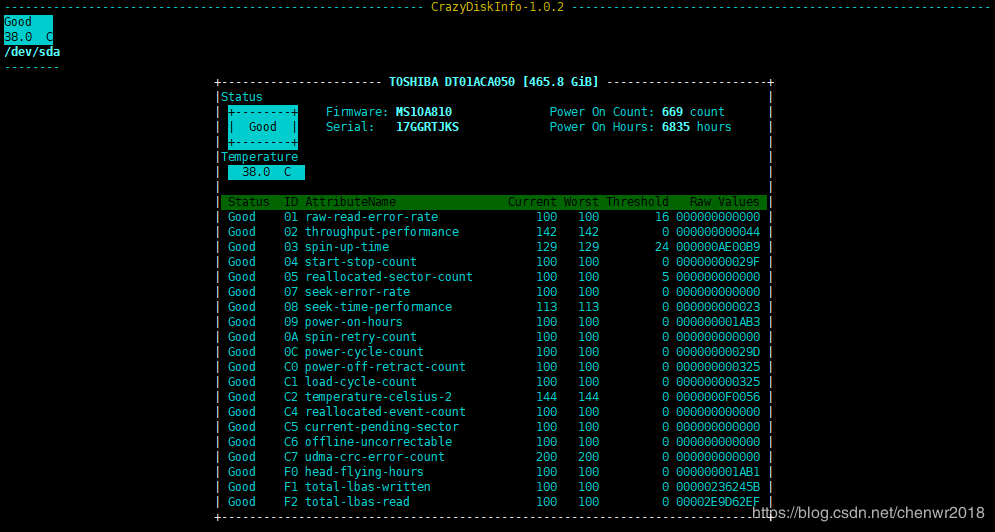Viewport: 995px width, 532px height.
Task: Select the reallocated-event-count attribute row
Action: pyautogui.click(x=494, y=412)
